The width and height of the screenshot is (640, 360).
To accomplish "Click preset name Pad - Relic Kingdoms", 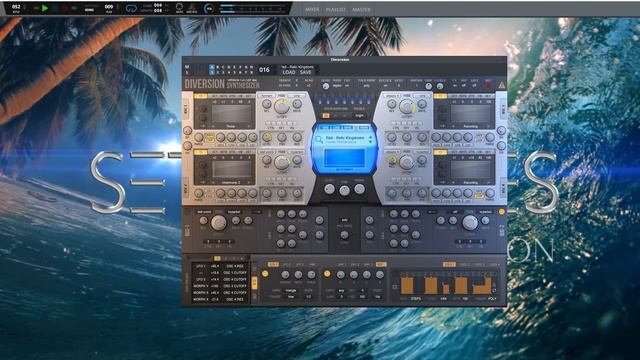I will [x=345, y=138].
